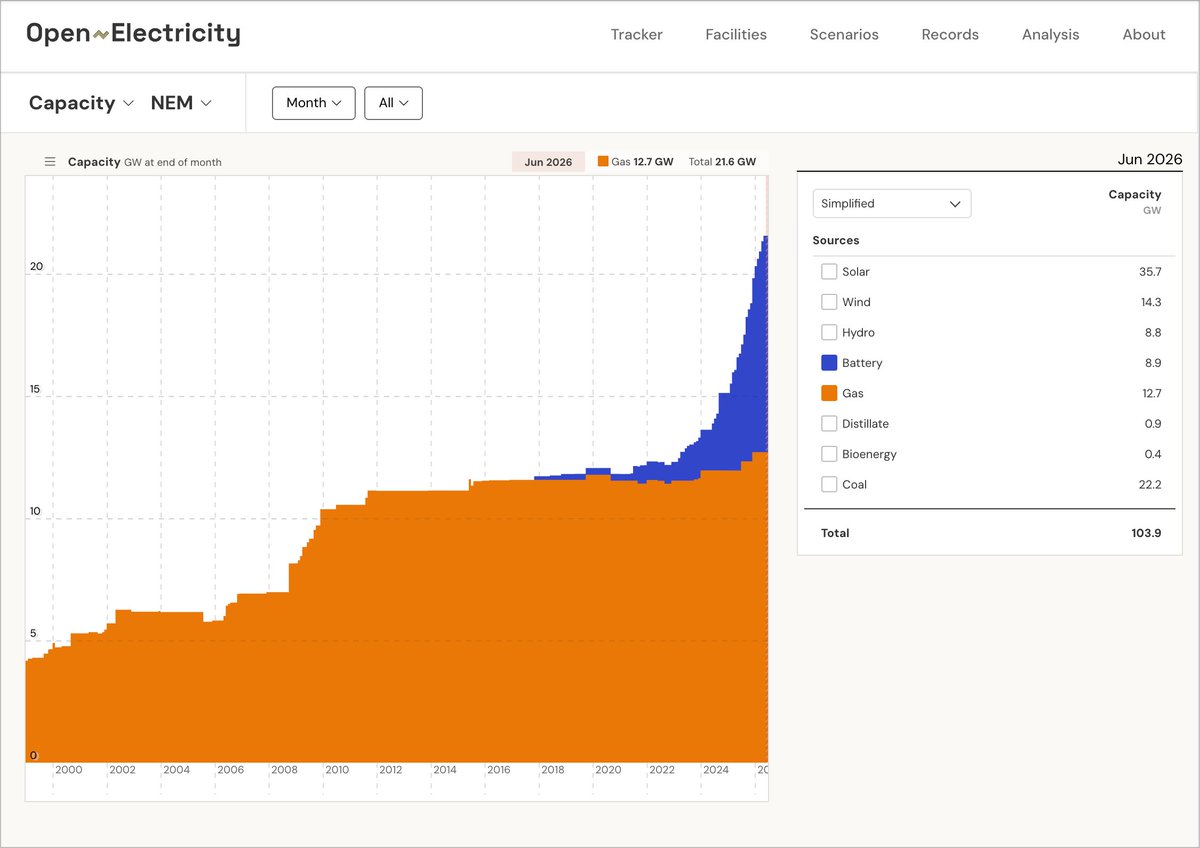The width and height of the screenshot is (1200, 848).
Task: Click the 2000 label on the time axis
Action: 68,770
